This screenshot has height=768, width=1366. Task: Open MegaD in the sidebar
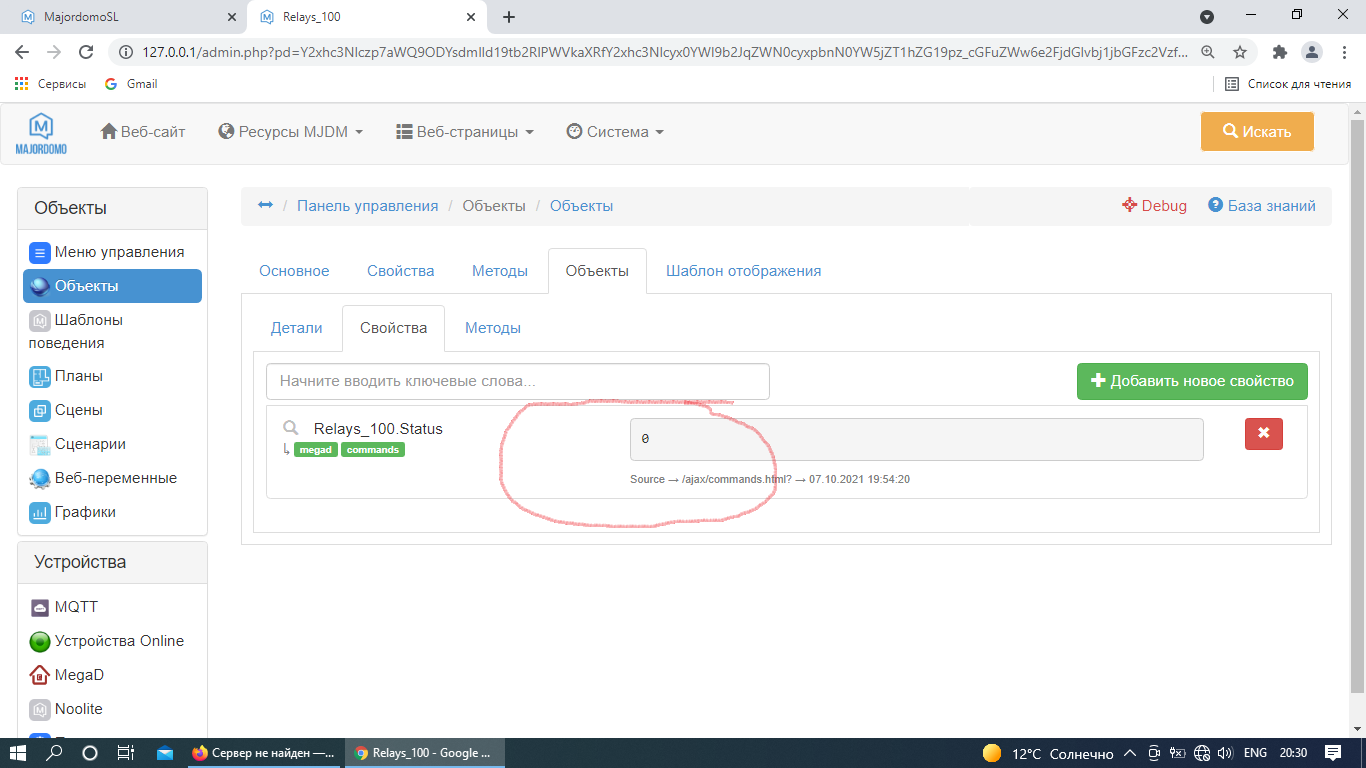point(67,675)
